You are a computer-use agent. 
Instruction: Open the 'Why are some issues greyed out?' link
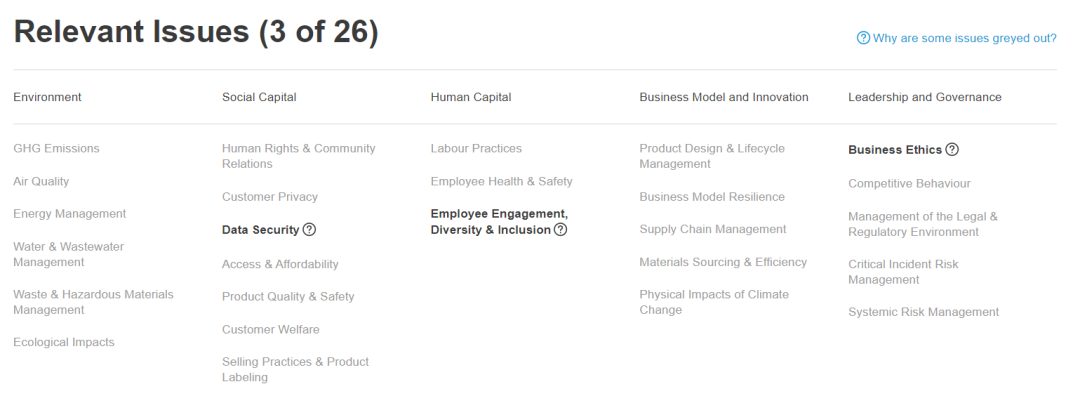click(x=964, y=38)
